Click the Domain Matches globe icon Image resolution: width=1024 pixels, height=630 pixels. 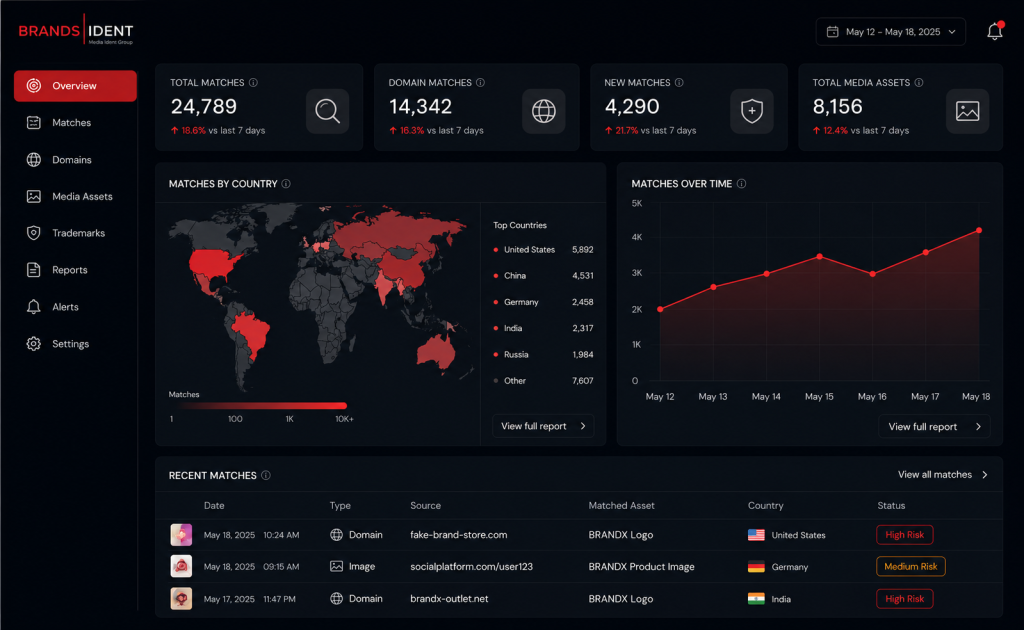click(543, 111)
